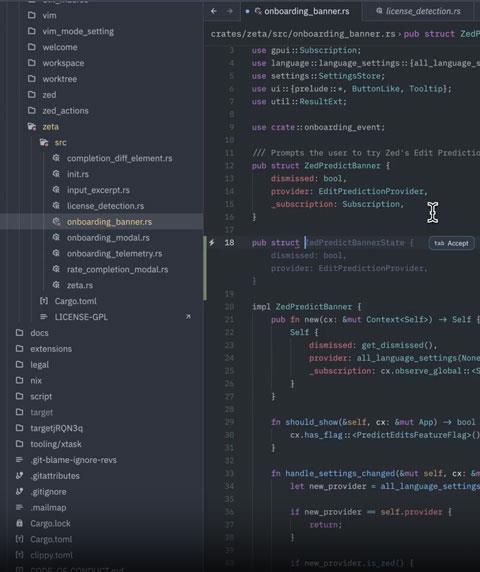
Task: Open the .git-blame-ignore-revs file
Action: coord(73,460)
